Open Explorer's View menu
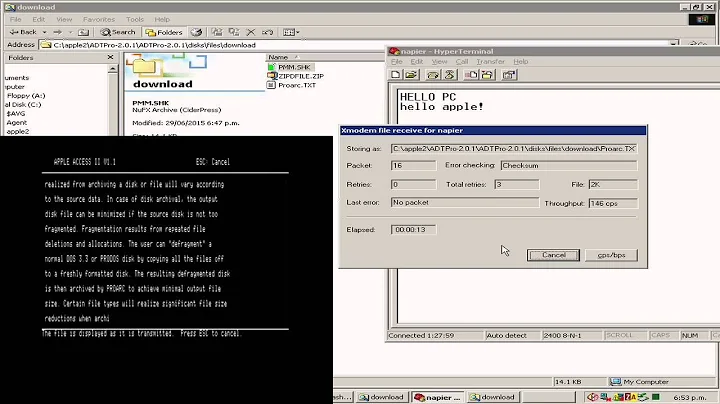Image resolution: width=720 pixels, height=404 pixels. coord(64,19)
